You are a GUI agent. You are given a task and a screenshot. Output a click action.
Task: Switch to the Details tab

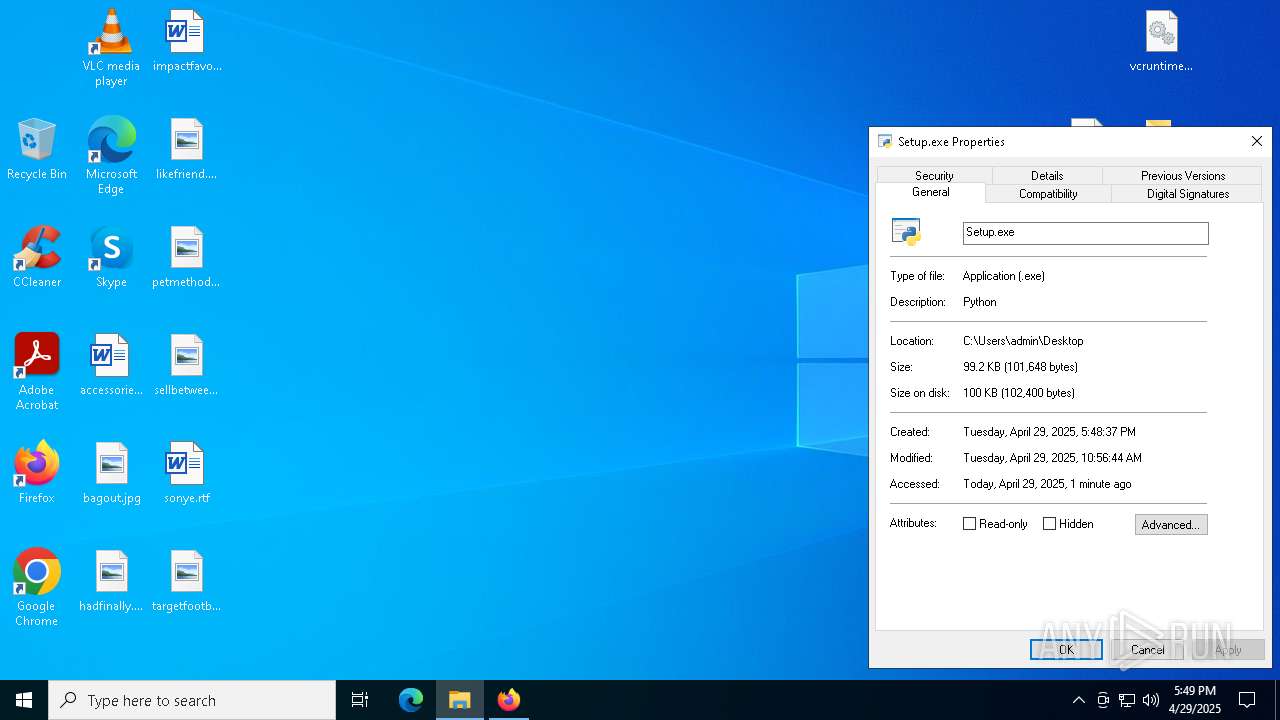click(1047, 175)
